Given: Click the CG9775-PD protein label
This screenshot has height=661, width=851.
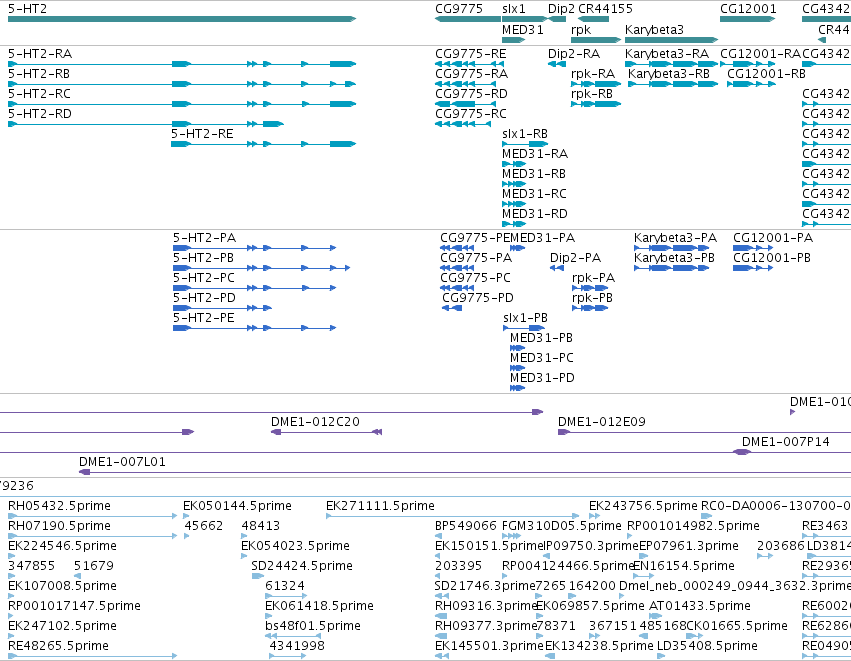Looking at the screenshot, I should pyautogui.click(x=478, y=298).
